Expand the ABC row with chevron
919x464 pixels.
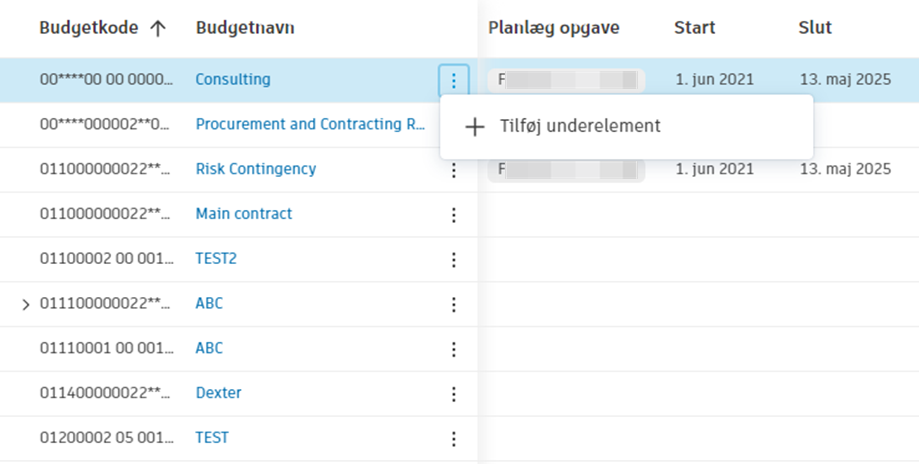pyautogui.click(x=26, y=304)
